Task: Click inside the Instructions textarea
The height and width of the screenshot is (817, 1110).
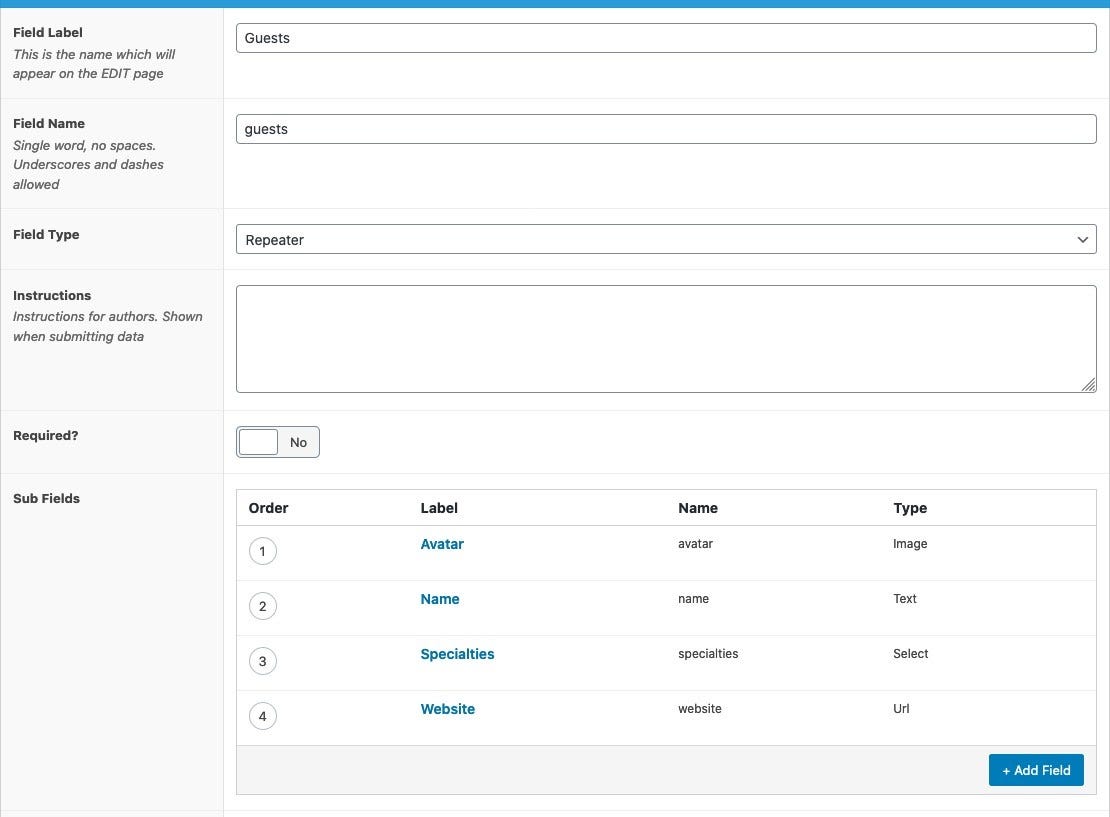Action: 666,337
